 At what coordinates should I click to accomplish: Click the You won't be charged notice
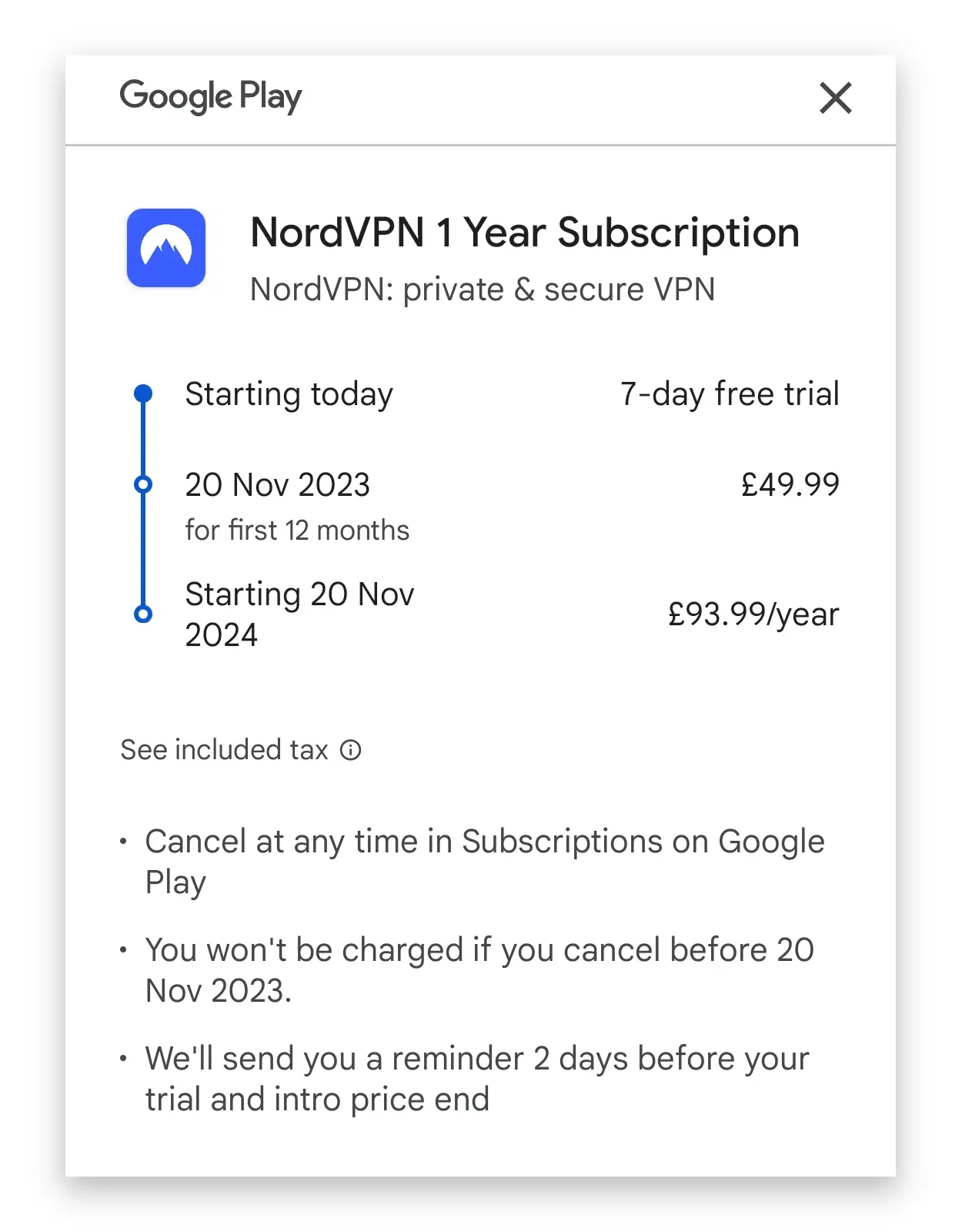479,970
